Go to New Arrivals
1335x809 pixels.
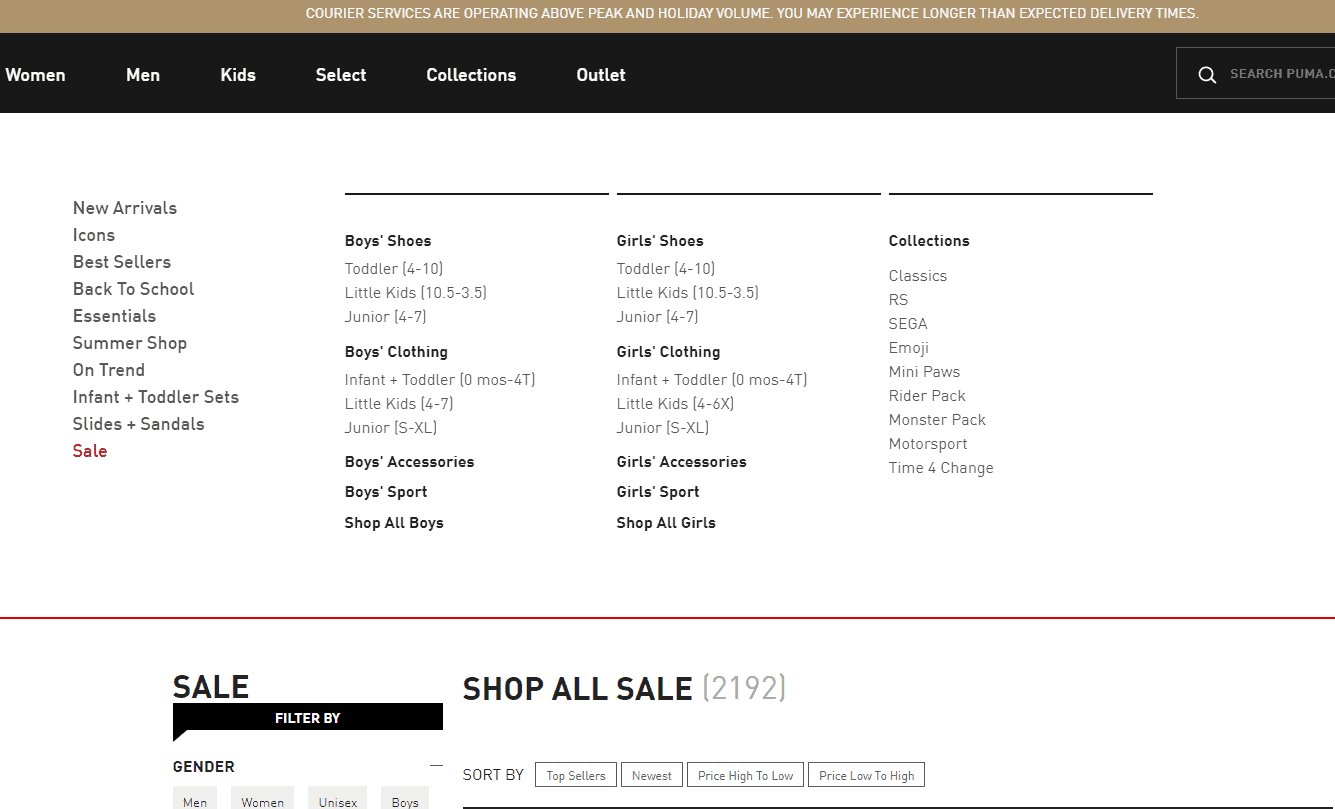point(125,208)
